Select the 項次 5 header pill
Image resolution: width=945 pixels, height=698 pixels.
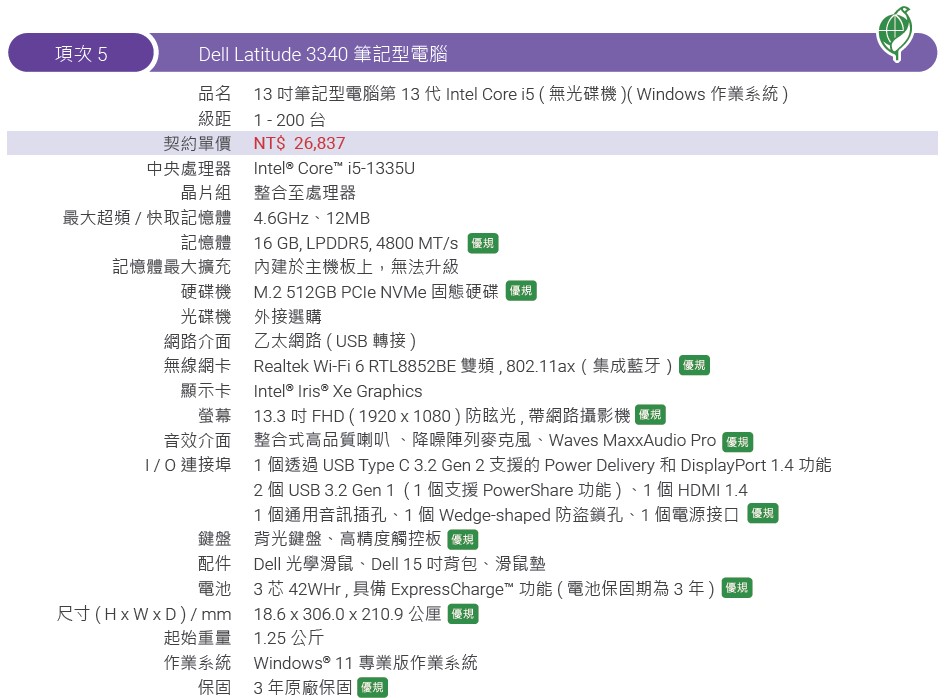pos(81,53)
